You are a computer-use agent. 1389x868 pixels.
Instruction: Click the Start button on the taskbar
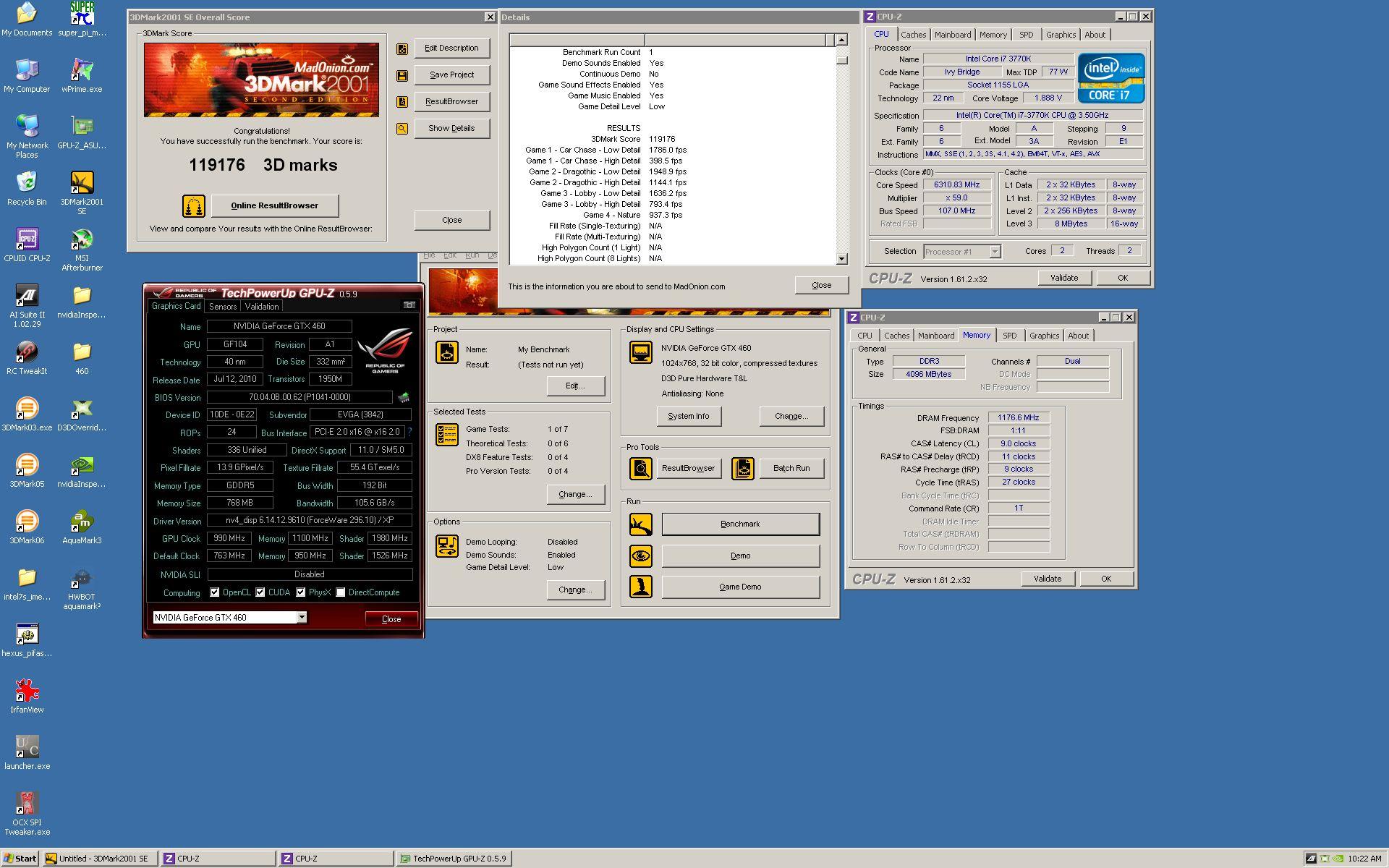coord(20,859)
